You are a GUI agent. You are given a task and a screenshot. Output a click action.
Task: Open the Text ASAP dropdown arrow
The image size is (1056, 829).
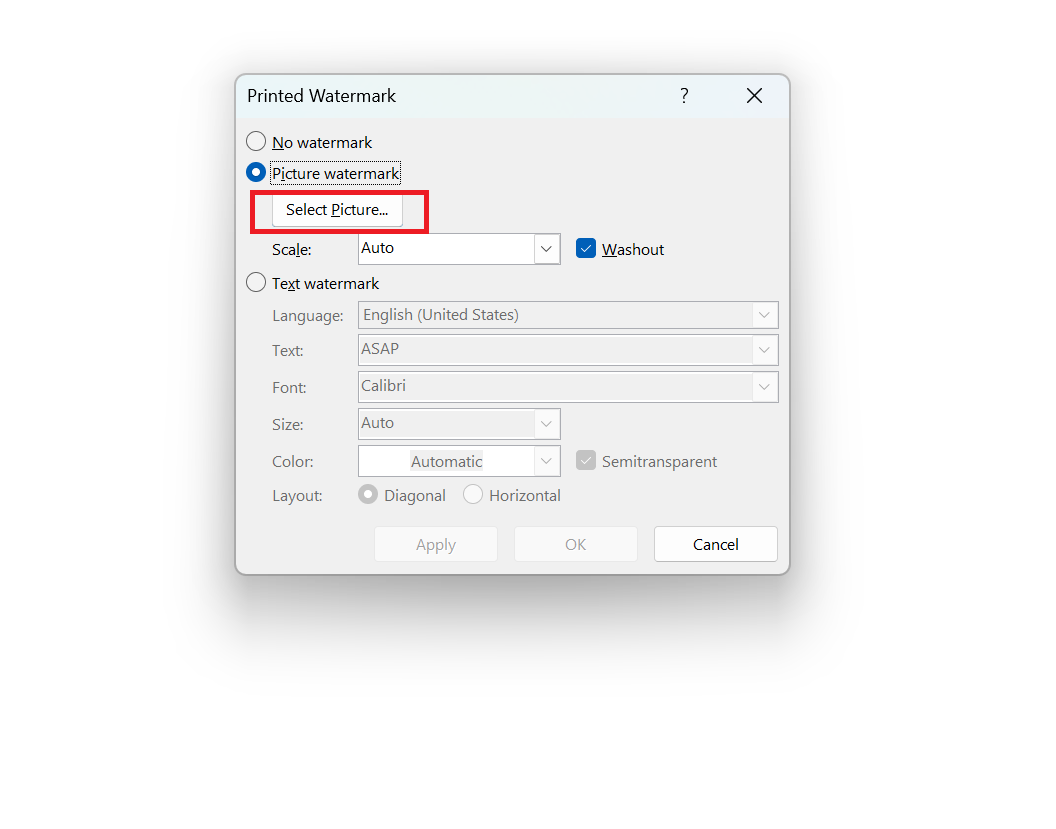pyautogui.click(x=764, y=350)
